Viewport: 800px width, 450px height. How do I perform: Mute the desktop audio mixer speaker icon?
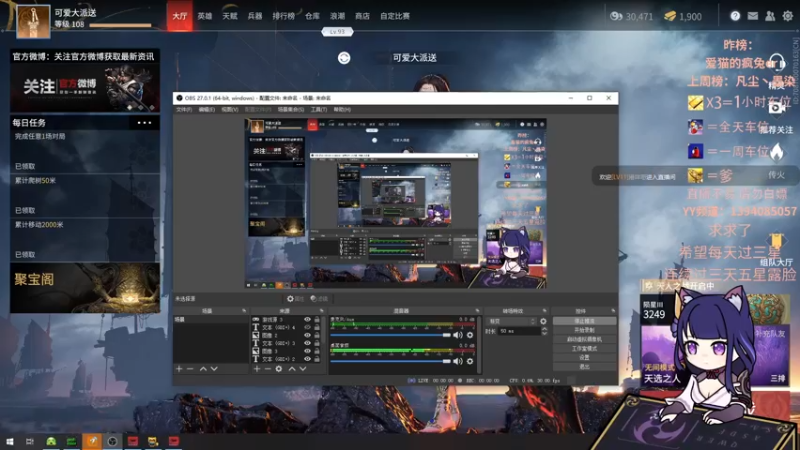458,361
